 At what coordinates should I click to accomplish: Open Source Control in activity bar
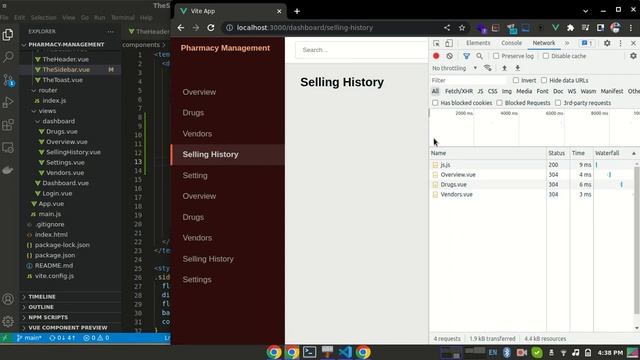pyautogui.click(x=8, y=80)
